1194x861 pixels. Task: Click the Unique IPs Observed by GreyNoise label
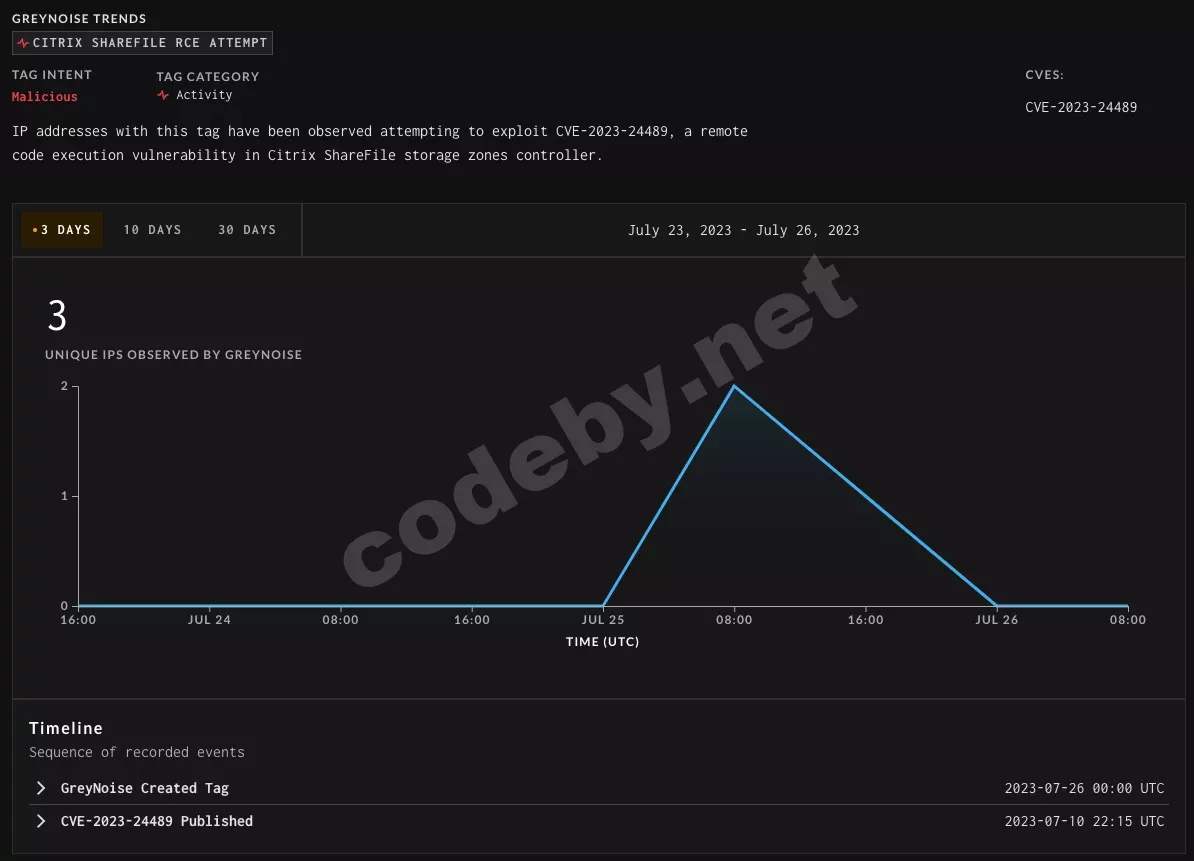pyautogui.click(x=174, y=355)
